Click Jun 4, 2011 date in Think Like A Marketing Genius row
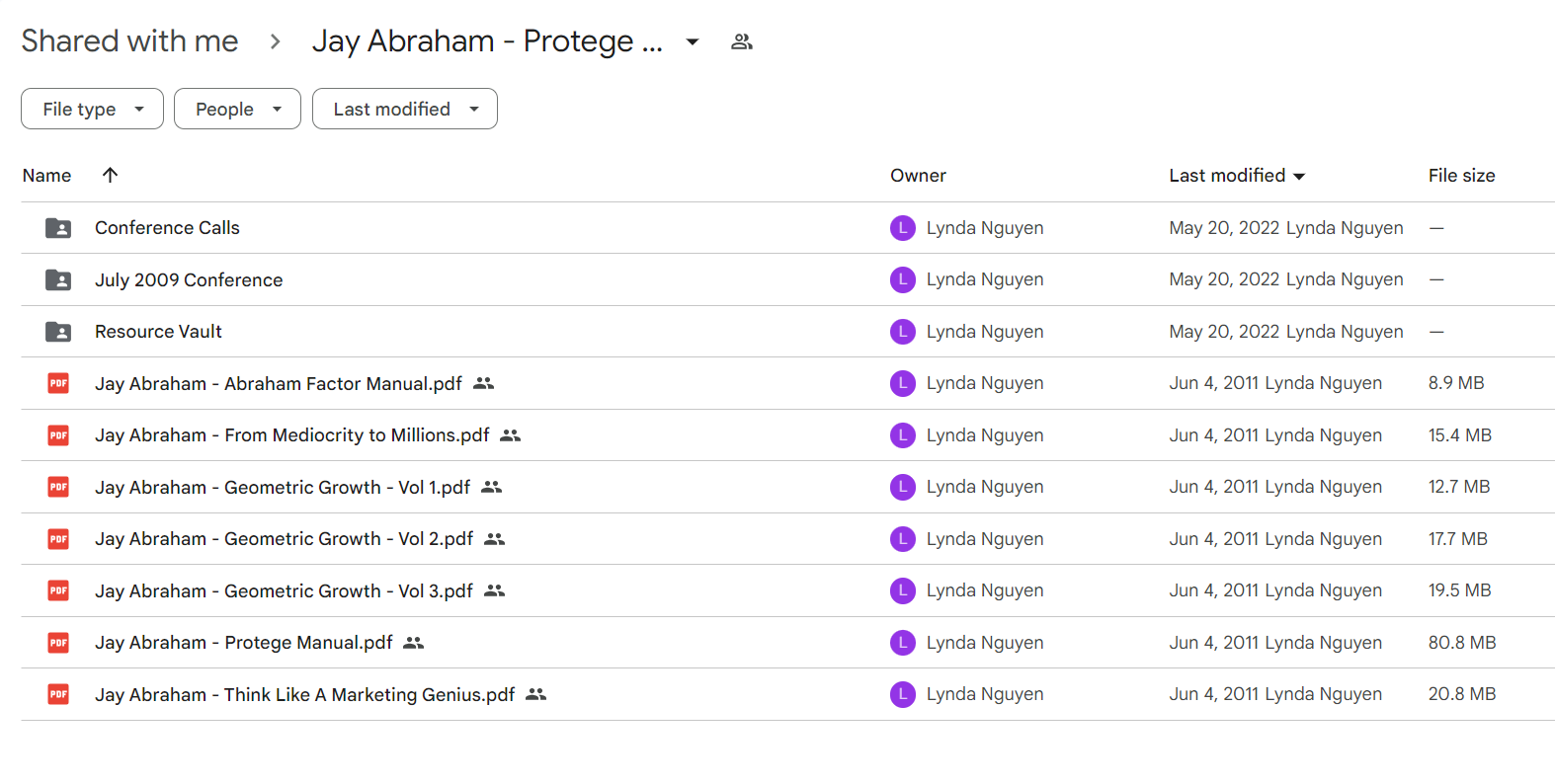The image size is (1555, 784). (x=1214, y=694)
